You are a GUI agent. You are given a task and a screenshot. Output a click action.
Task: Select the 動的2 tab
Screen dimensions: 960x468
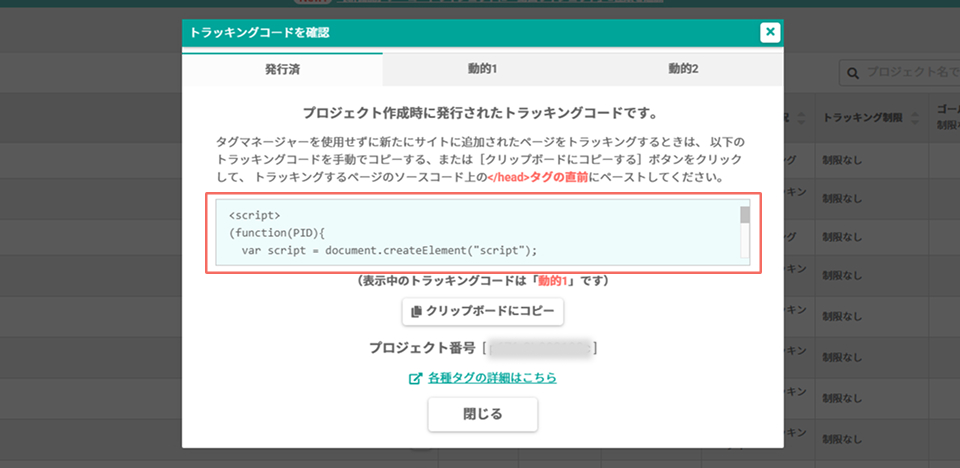(x=683, y=69)
